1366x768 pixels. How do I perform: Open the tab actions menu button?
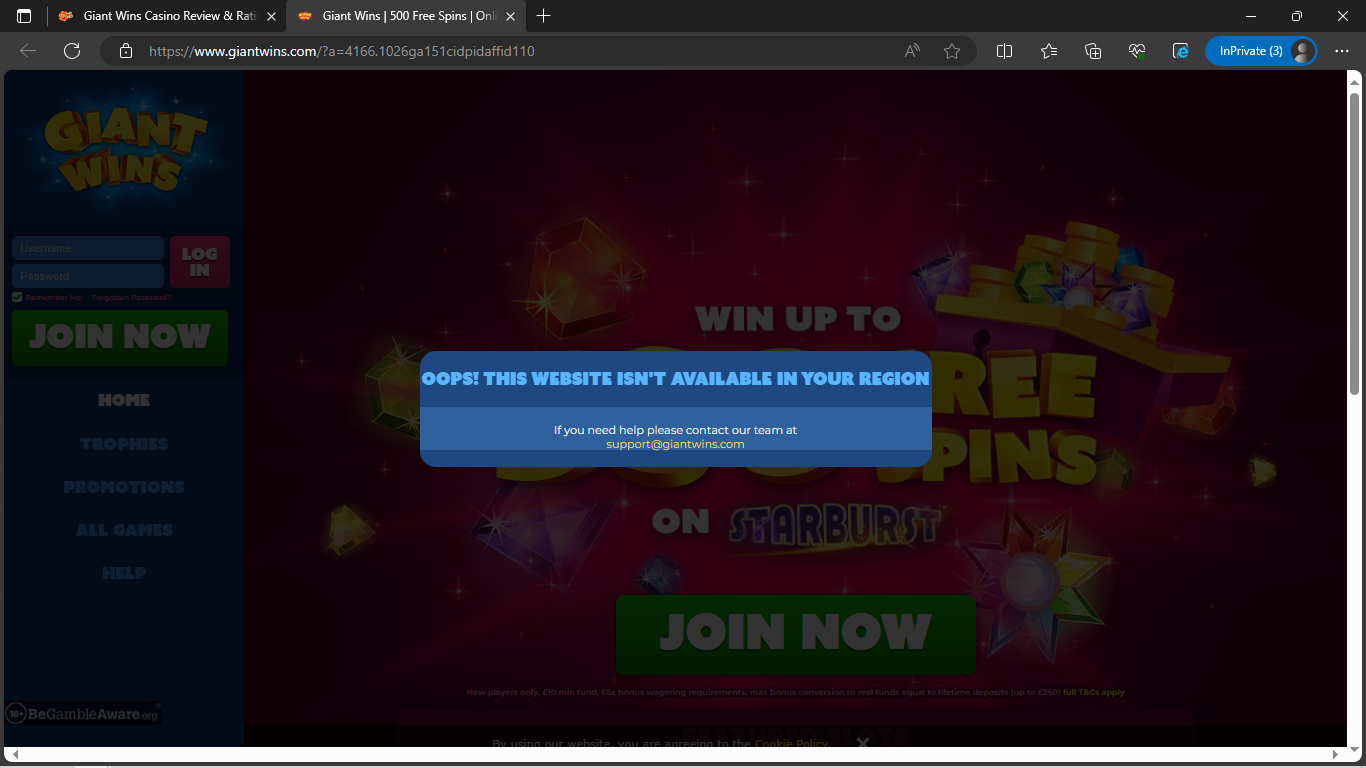pos(24,16)
